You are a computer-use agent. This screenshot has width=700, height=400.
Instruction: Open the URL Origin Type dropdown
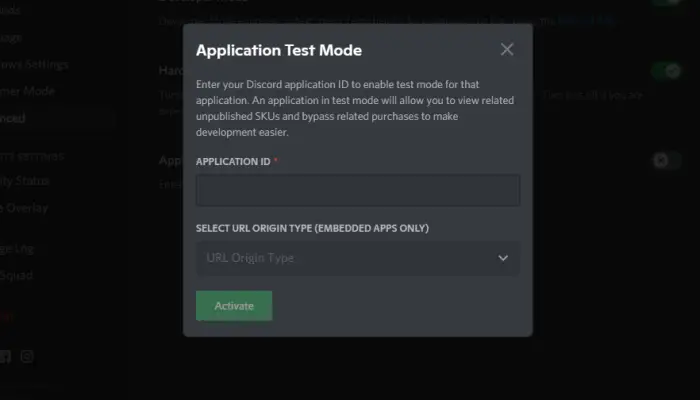[x=358, y=258]
